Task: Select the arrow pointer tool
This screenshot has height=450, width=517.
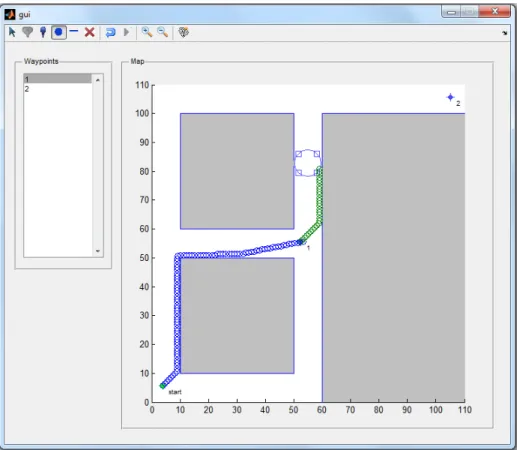Action: click(12, 32)
